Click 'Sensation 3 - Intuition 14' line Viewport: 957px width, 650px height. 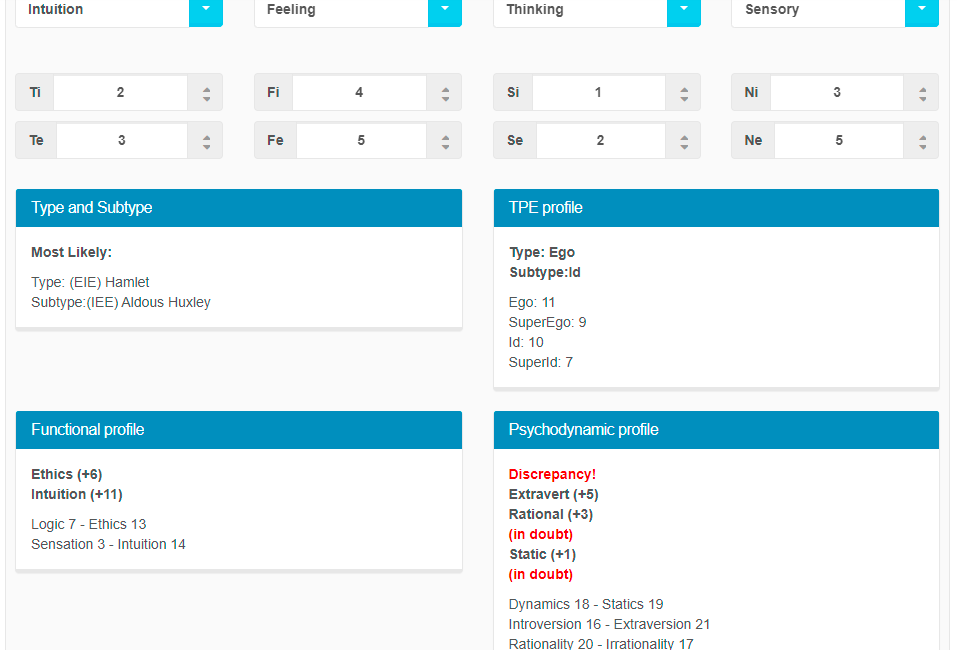pyautogui.click(x=108, y=544)
